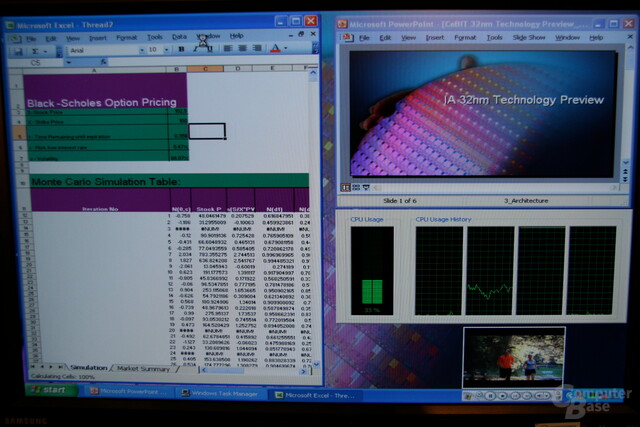This screenshot has height=427, width=640.
Task: Select column A header in Excel
Action: pos(94,70)
